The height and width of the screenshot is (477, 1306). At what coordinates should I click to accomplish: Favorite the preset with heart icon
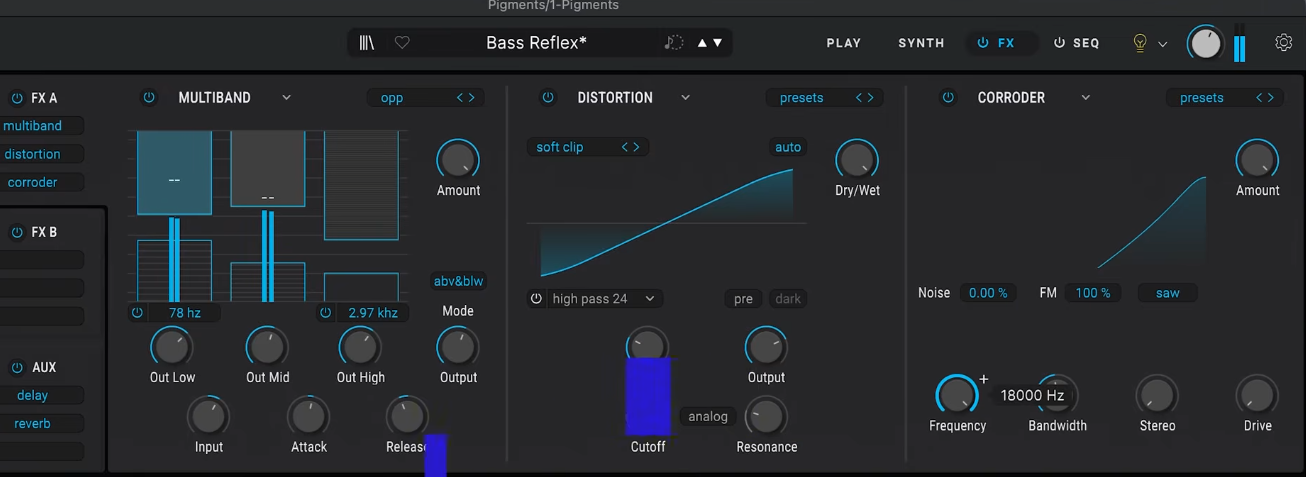(402, 43)
